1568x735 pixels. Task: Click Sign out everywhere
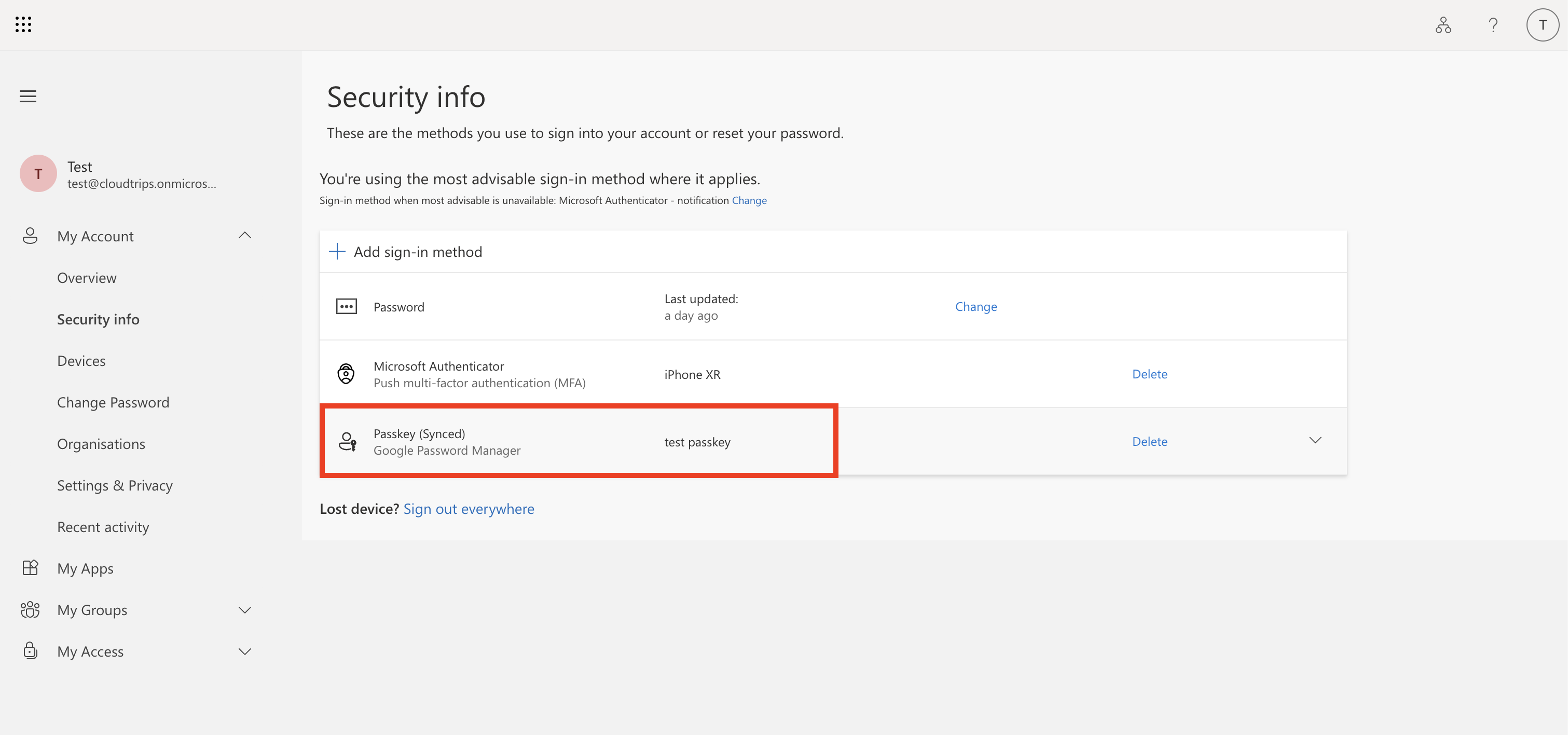pyautogui.click(x=469, y=509)
